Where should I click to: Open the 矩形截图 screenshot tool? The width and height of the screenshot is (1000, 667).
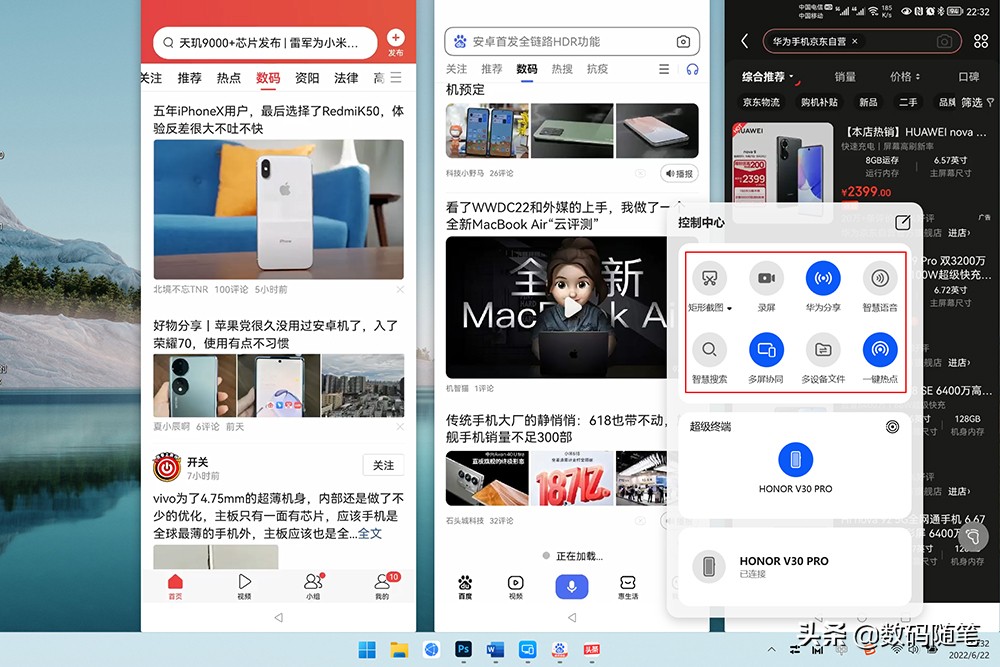pyautogui.click(x=711, y=280)
